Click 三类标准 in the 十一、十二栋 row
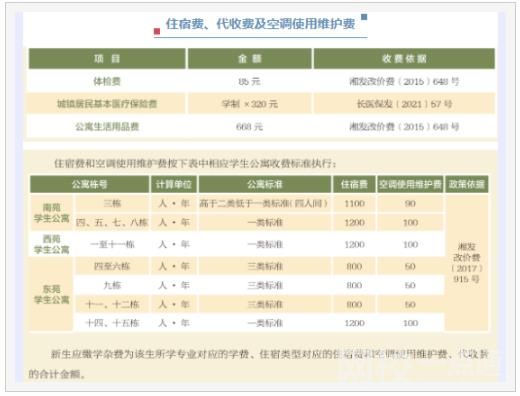The image size is (520, 396). 265,304
